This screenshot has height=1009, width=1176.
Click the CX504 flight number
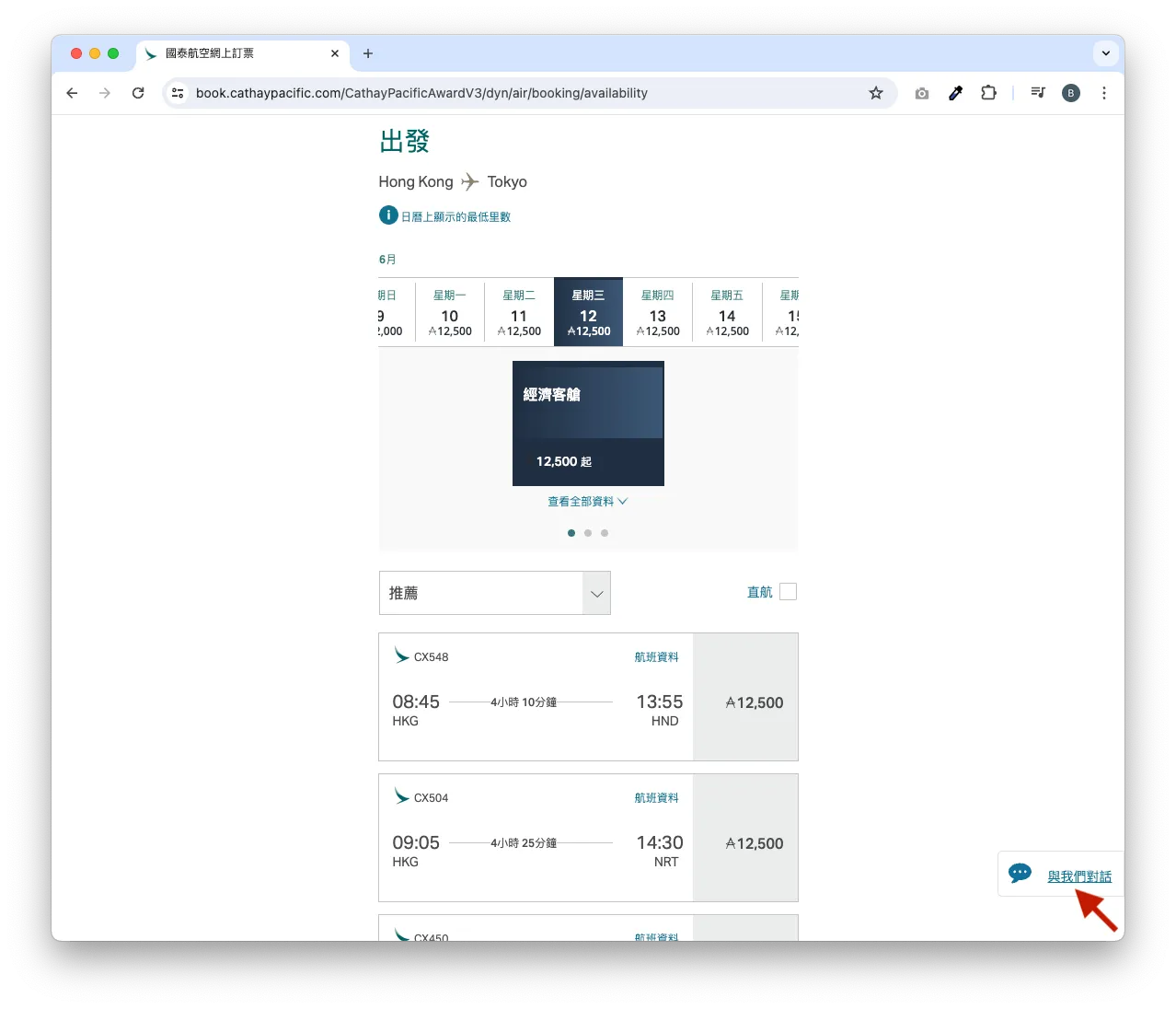431,798
